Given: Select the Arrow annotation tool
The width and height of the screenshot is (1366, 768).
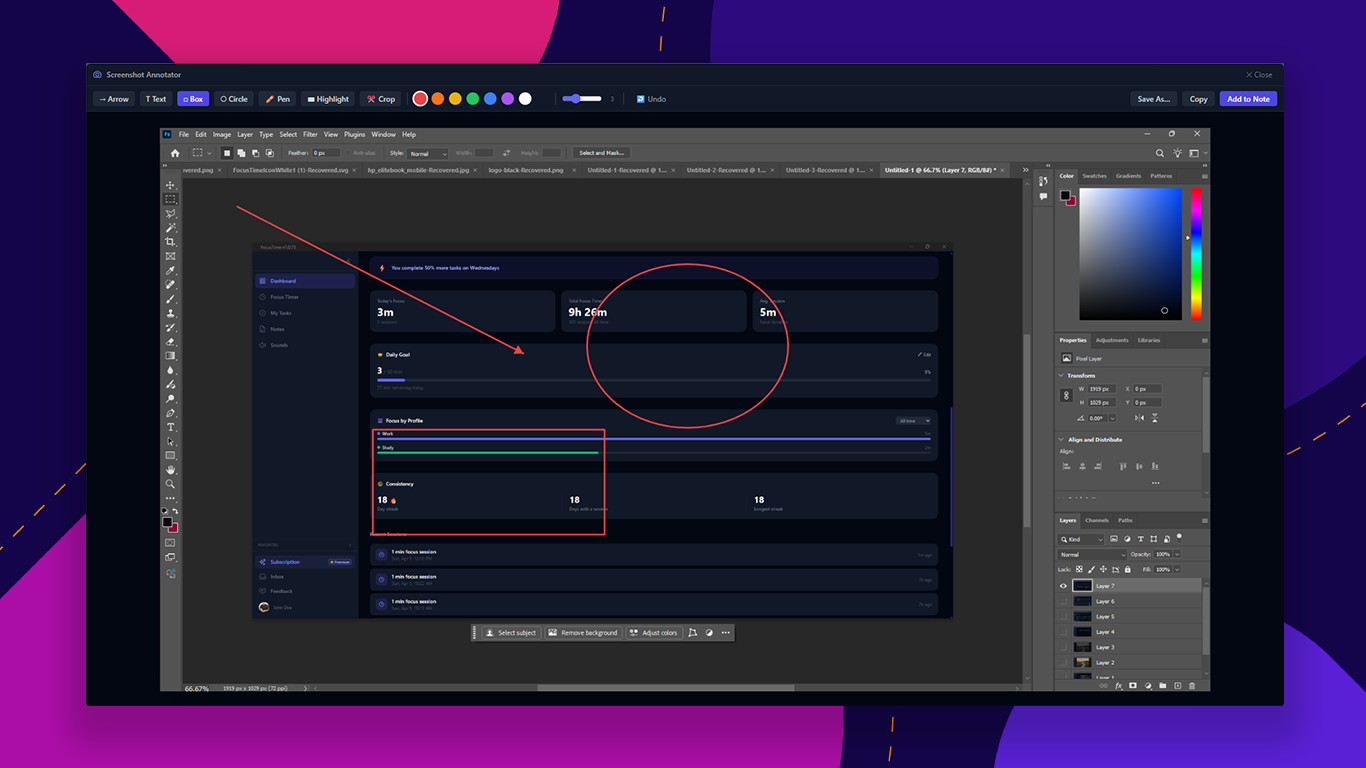Looking at the screenshot, I should pos(113,99).
